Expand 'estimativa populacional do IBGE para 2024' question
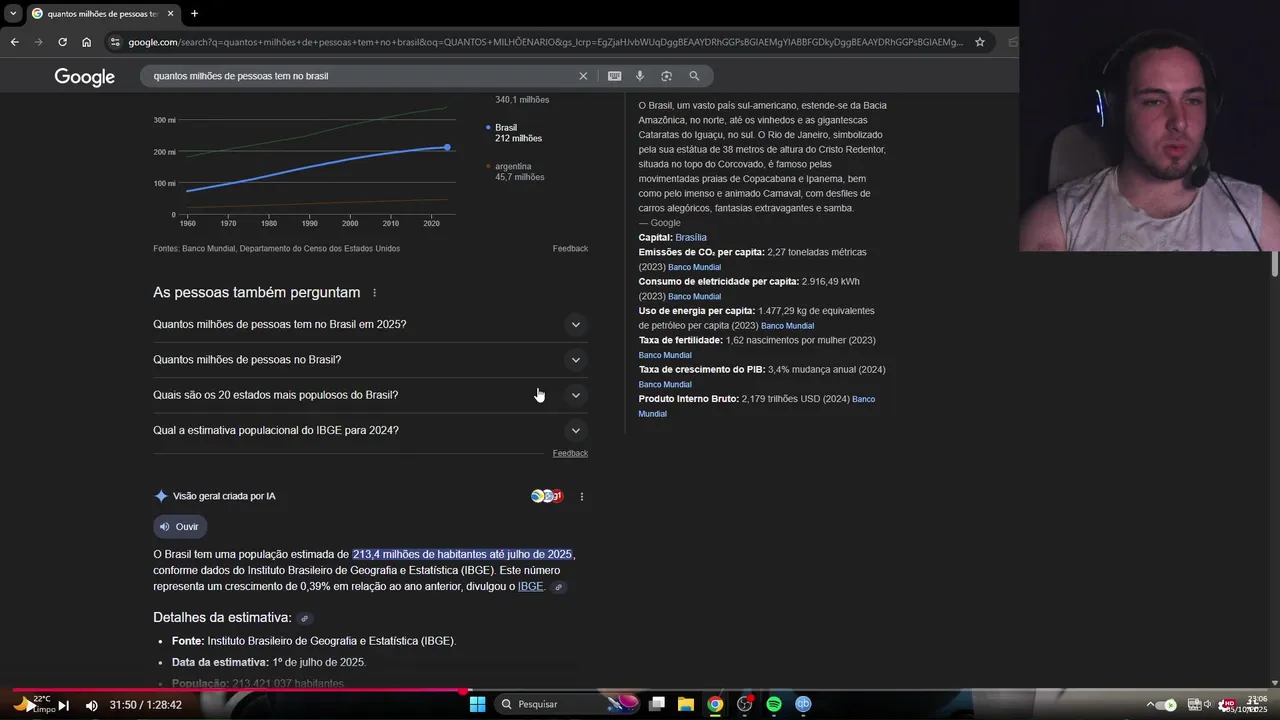 pos(370,430)
